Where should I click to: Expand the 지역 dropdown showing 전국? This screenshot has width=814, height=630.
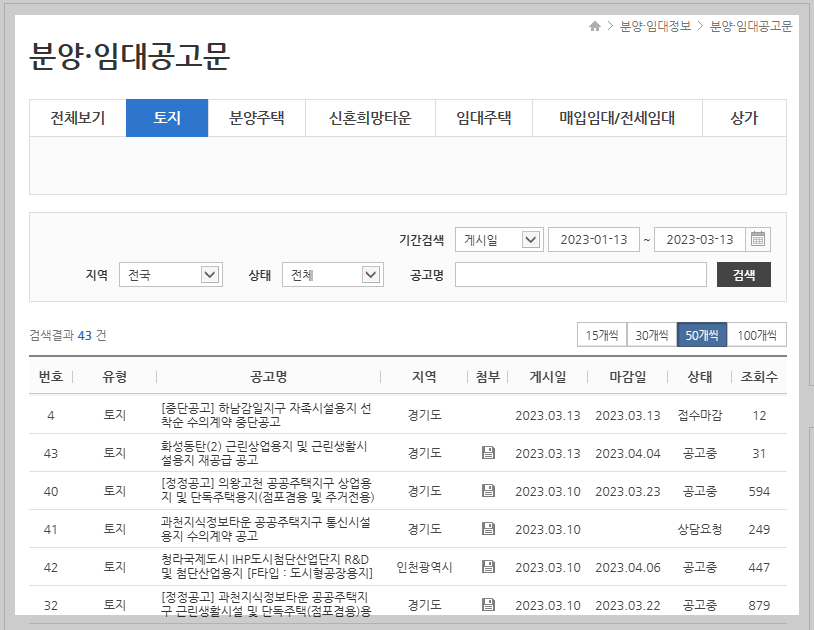pyautogui.click(x=170, y=274)
